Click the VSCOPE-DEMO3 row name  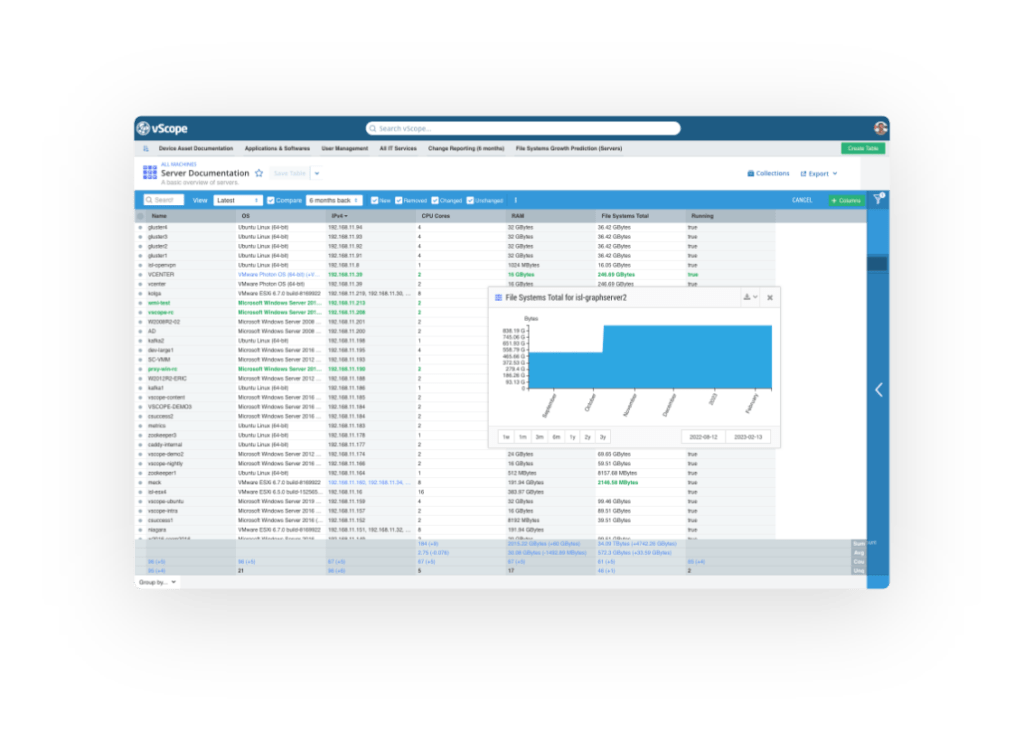coord(170,407)
